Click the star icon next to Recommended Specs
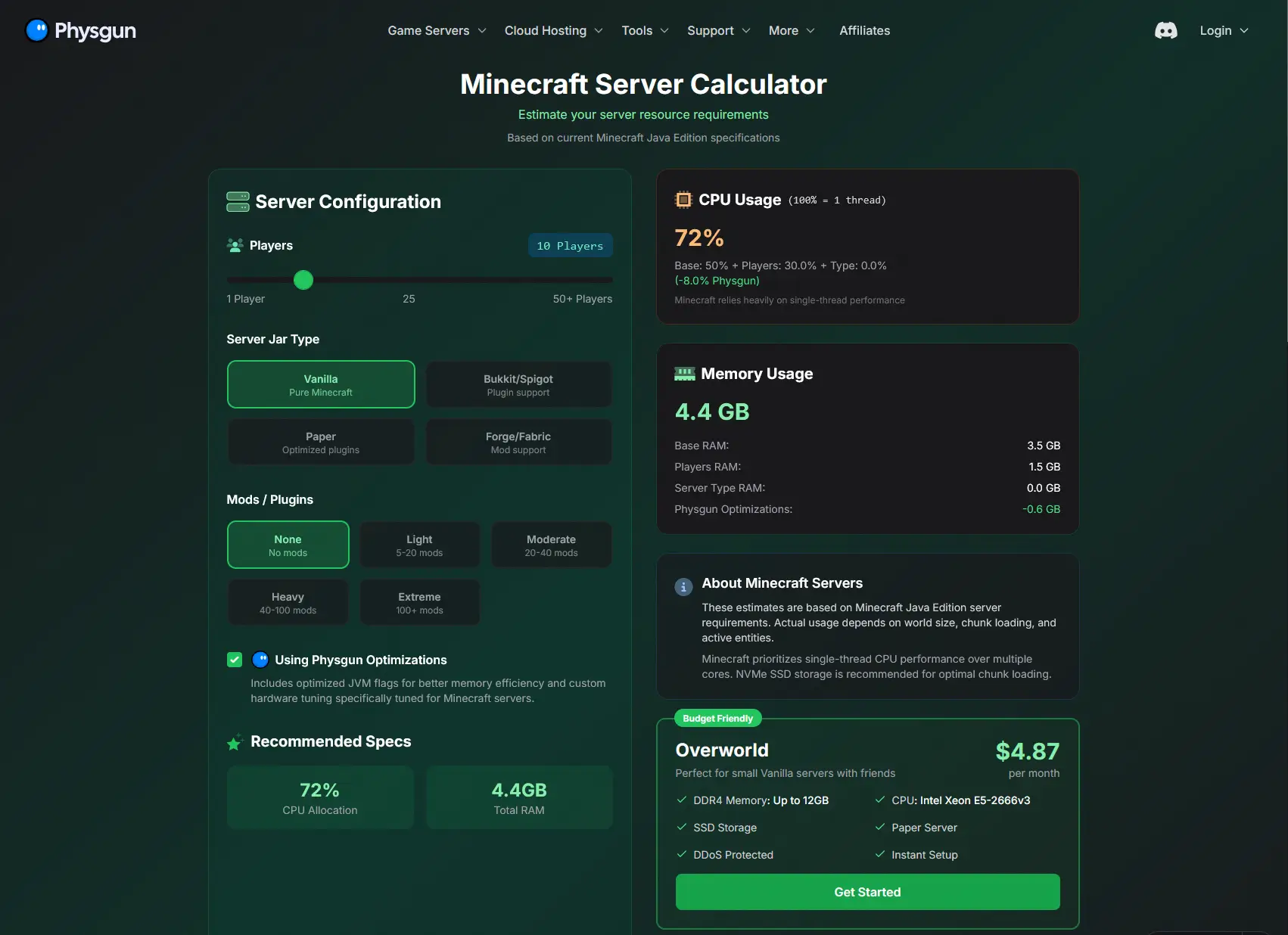 coord(235,742)
